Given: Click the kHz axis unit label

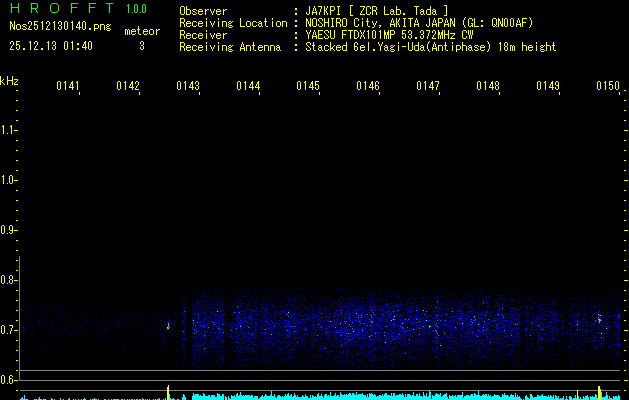Looking at the screenshot, I should coord(9,80).
